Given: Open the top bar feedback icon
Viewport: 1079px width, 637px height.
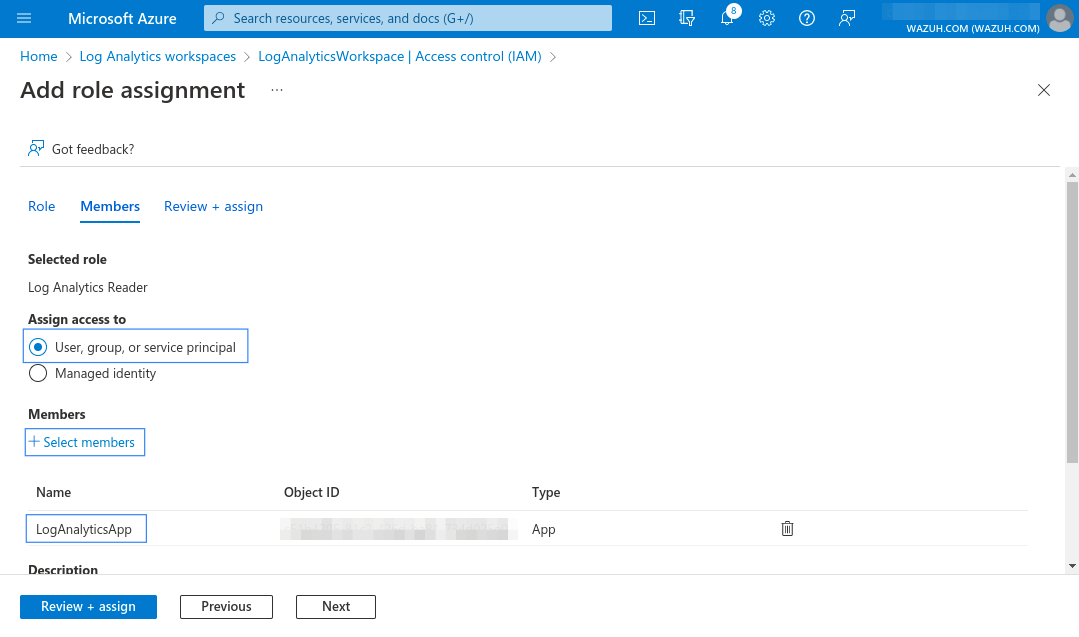Looking at the screenshot, I should click(847, 19).
